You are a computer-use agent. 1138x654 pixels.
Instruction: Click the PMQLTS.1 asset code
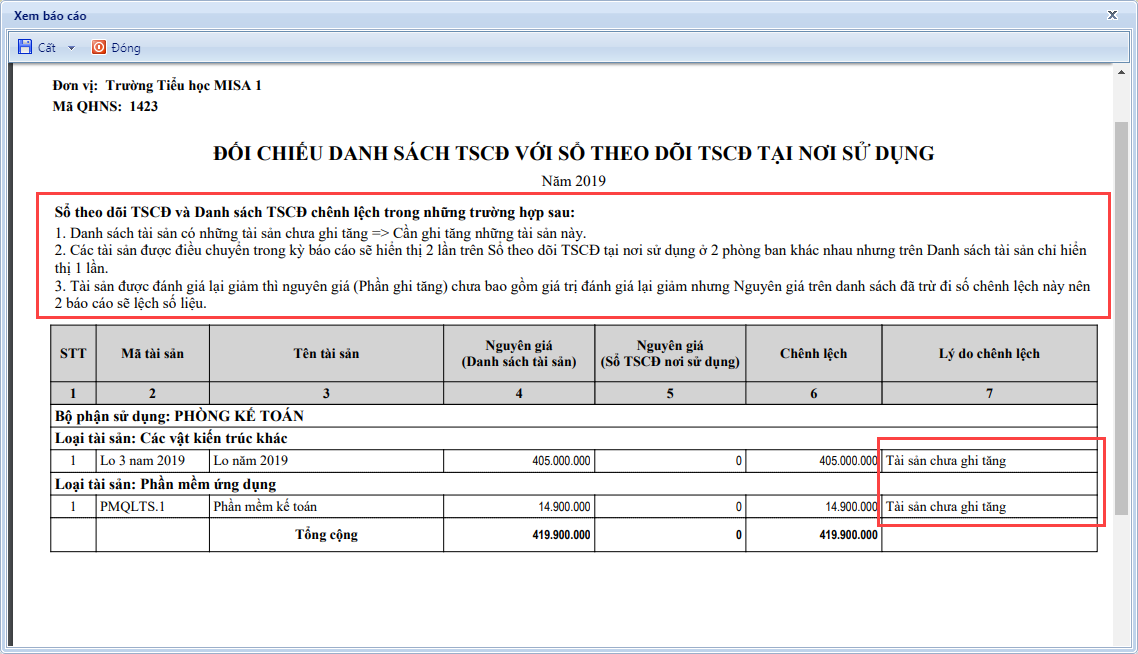pyautogui.click(x=132, y=507)
